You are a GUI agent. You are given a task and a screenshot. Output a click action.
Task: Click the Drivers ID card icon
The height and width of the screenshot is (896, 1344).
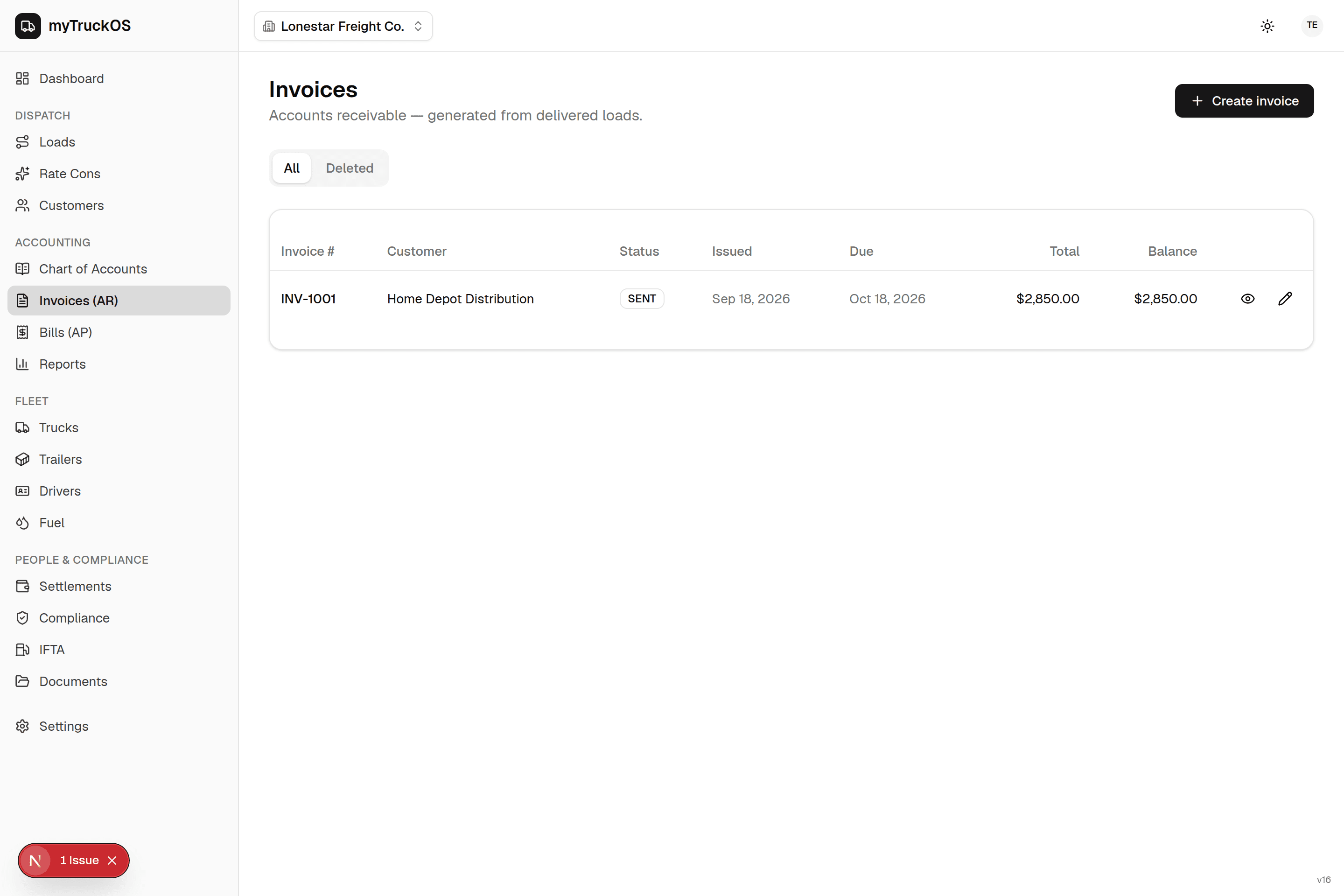click(x=22, y=491)
